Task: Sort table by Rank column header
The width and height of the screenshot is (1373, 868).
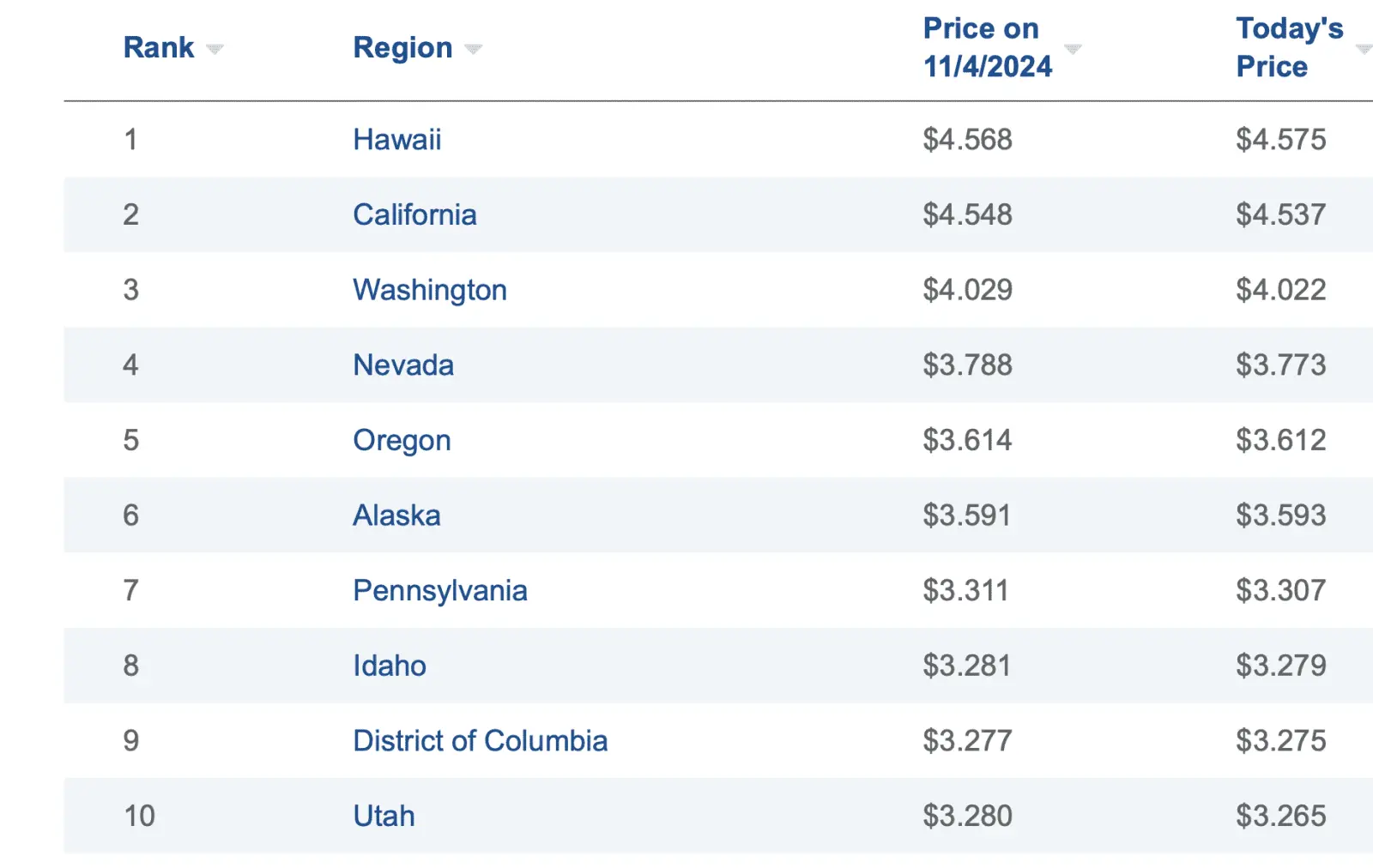Action: pyautogui.click(x=159, y=48)
